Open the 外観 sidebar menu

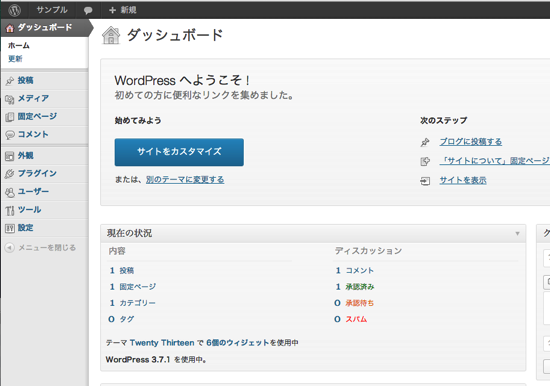(26, 155)
